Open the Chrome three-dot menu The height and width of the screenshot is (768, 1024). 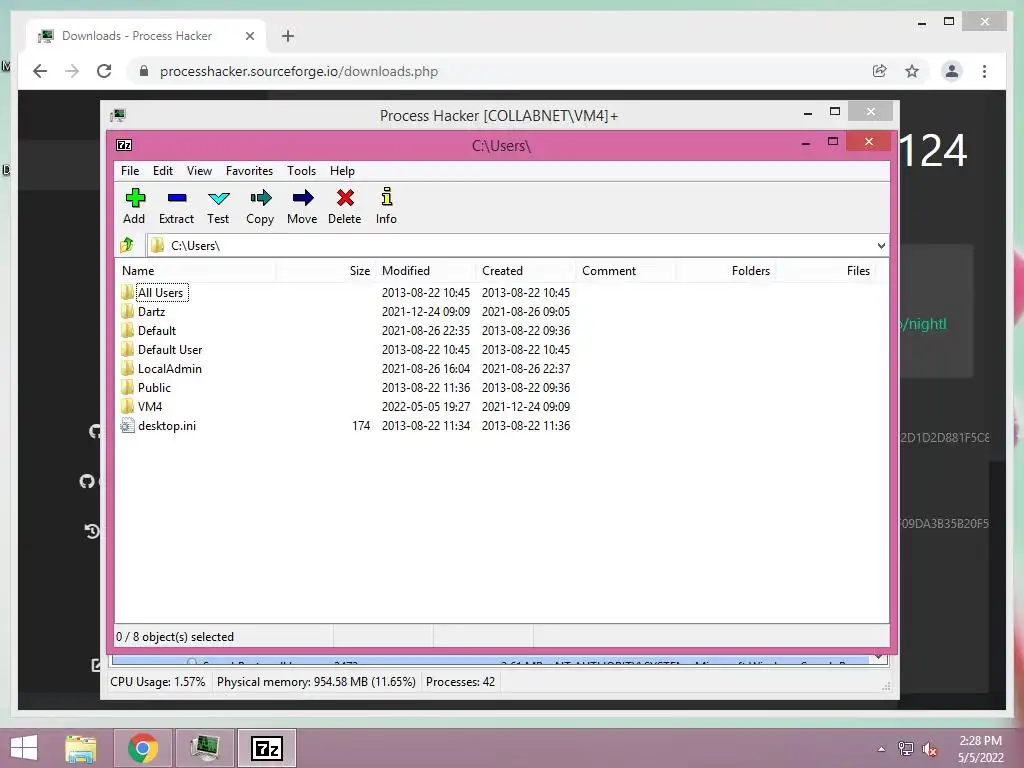985,71
